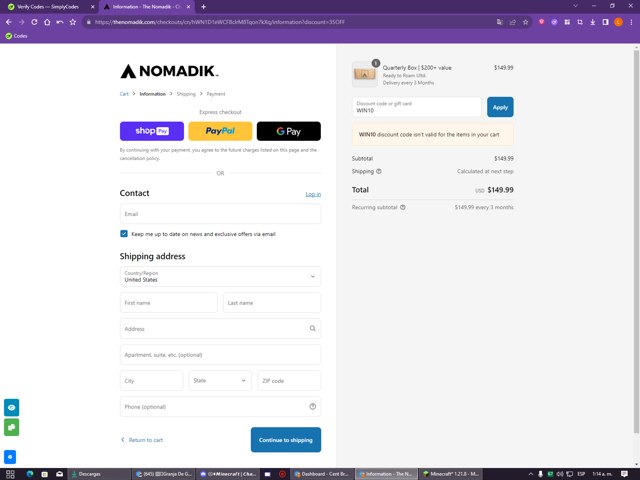This screenshot has height=480, width=640.
Task: Click the City field
Action: point(151,380)
